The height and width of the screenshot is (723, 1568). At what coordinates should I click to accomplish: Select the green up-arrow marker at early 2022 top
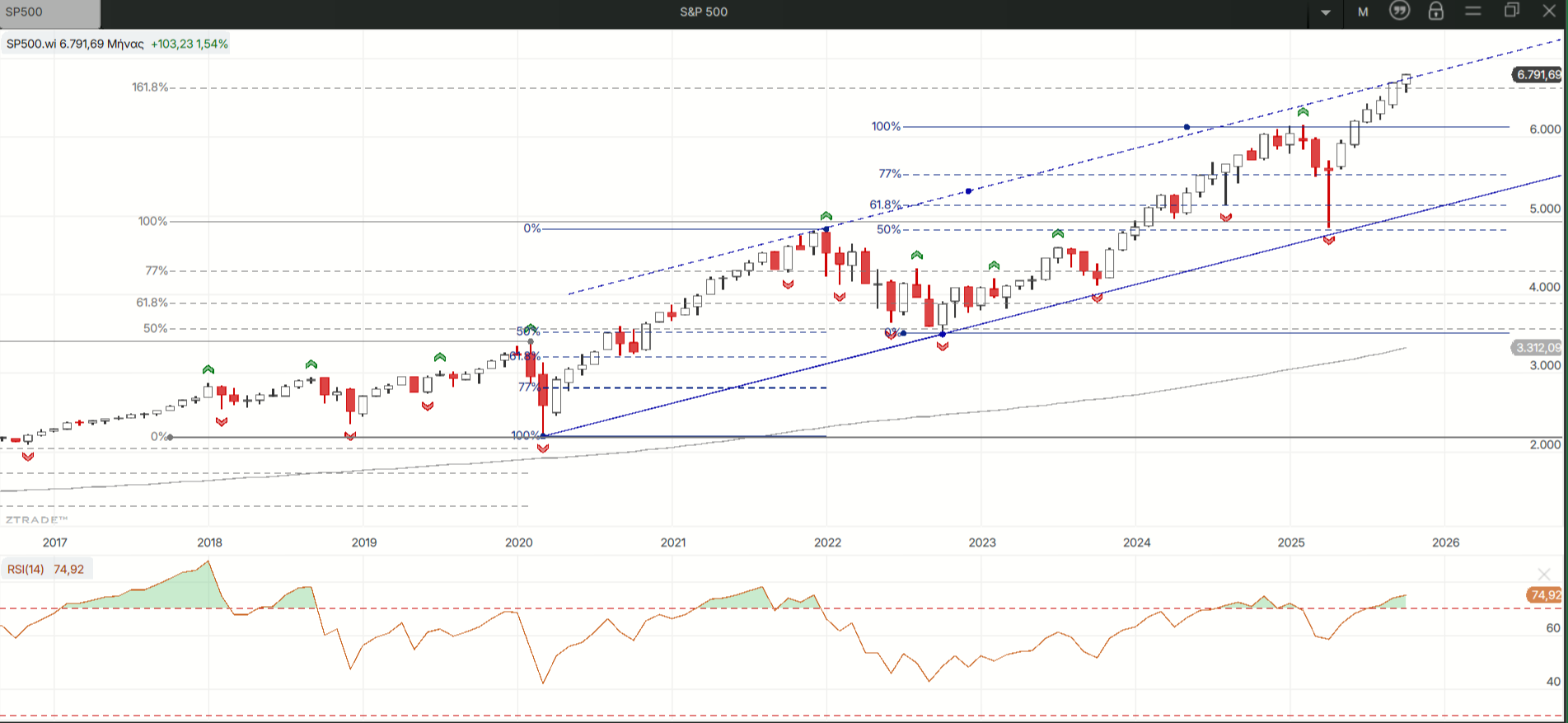click(826, 216)
